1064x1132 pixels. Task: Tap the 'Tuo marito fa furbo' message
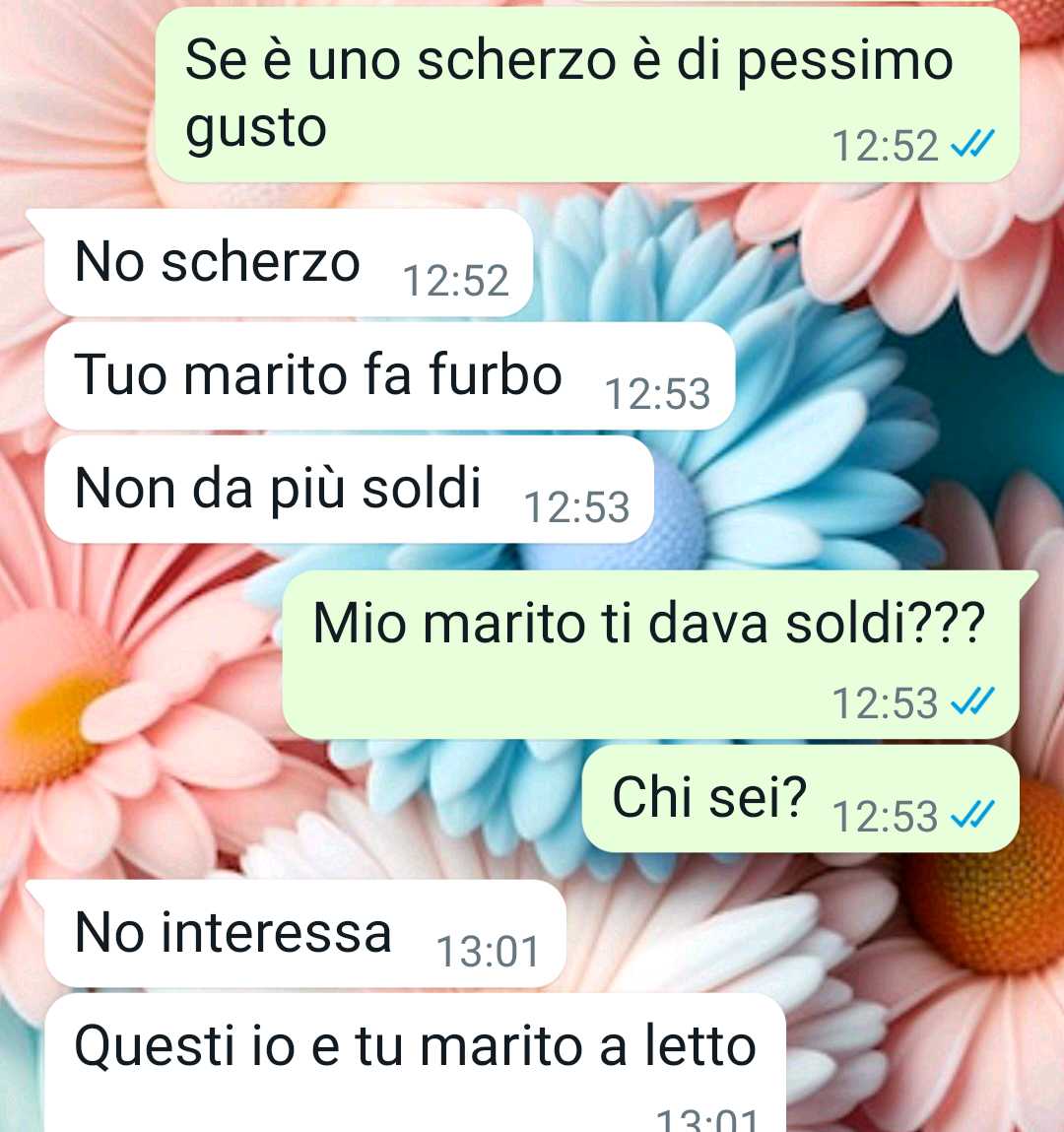[389, 376]
